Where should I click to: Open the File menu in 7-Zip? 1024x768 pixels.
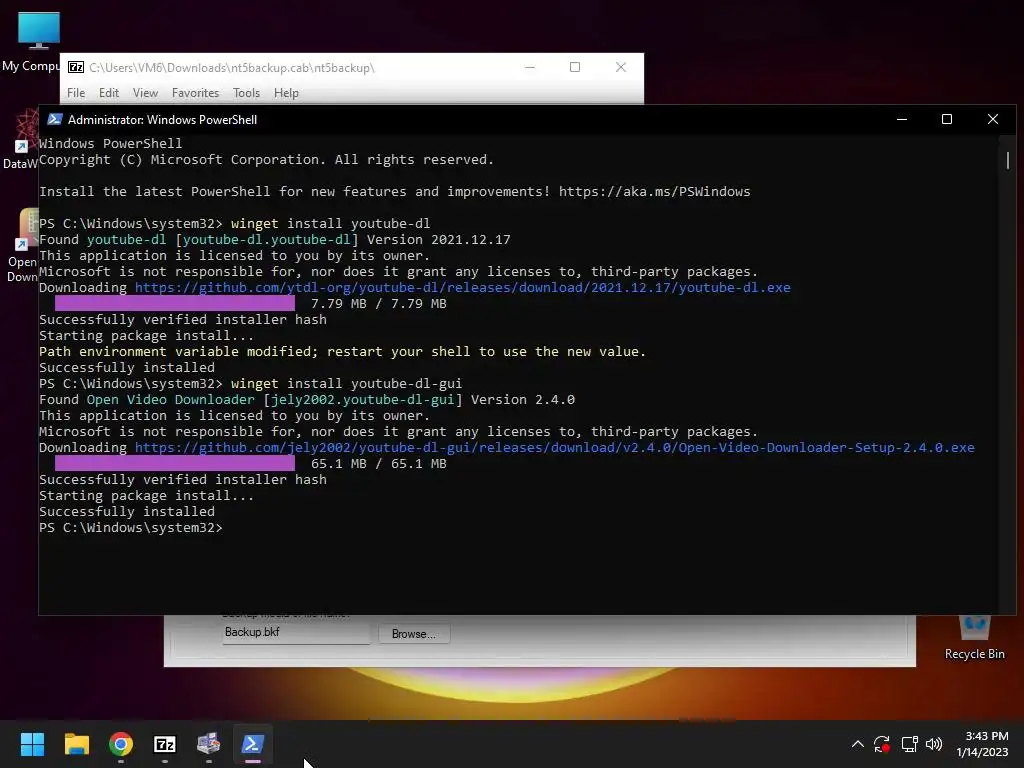76,93
